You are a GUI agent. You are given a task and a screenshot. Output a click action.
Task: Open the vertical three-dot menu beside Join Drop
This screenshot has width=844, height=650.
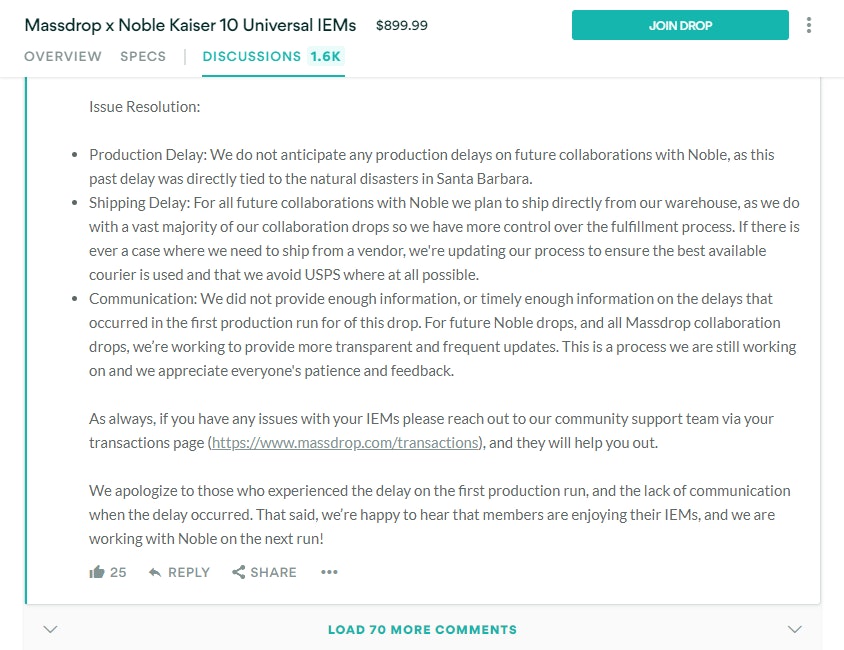pyautogui.click(x=809, y=25)
